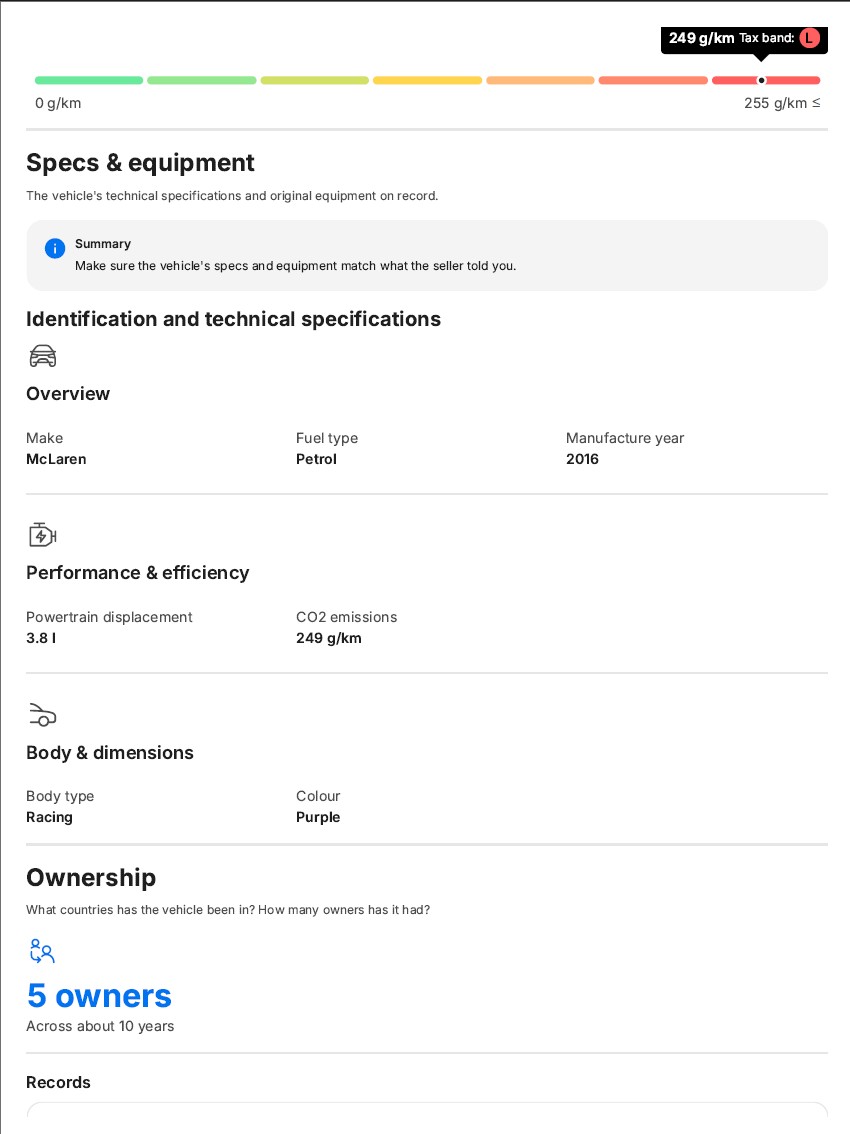Click the 'Ownership' heading

(x=91, y=878)
